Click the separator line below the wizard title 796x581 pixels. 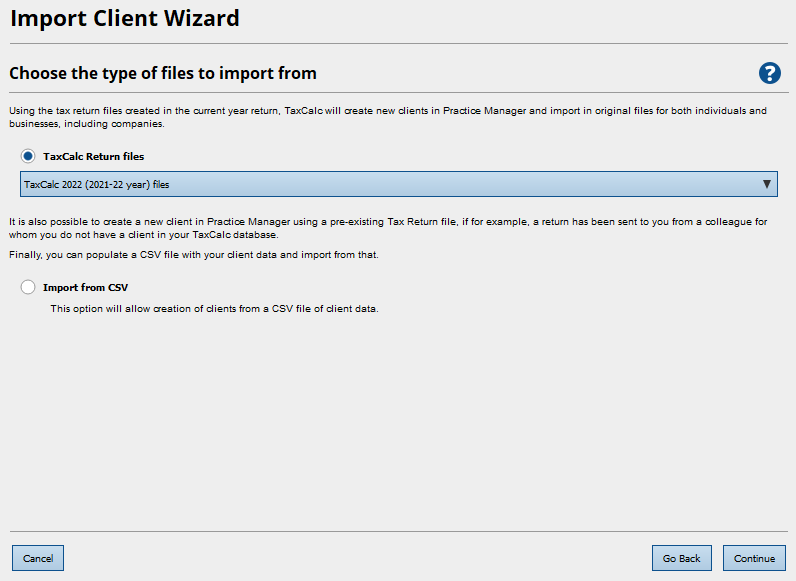[398, 43]
